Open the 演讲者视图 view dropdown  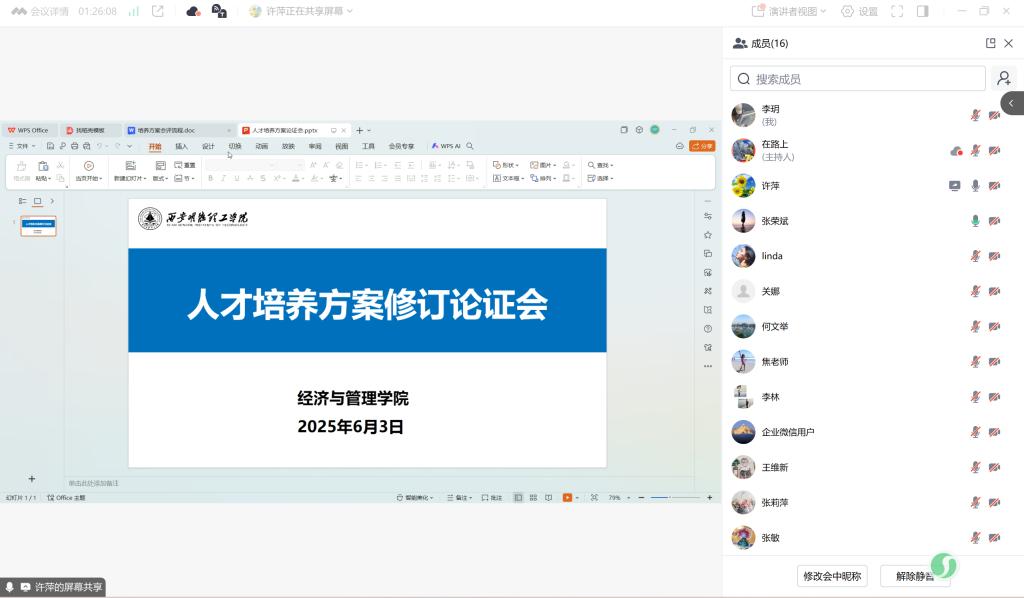click(x=791, y=11)
